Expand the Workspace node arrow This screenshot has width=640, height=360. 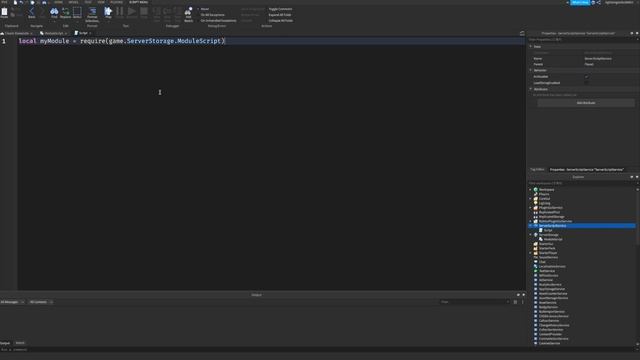pos(531,190)
